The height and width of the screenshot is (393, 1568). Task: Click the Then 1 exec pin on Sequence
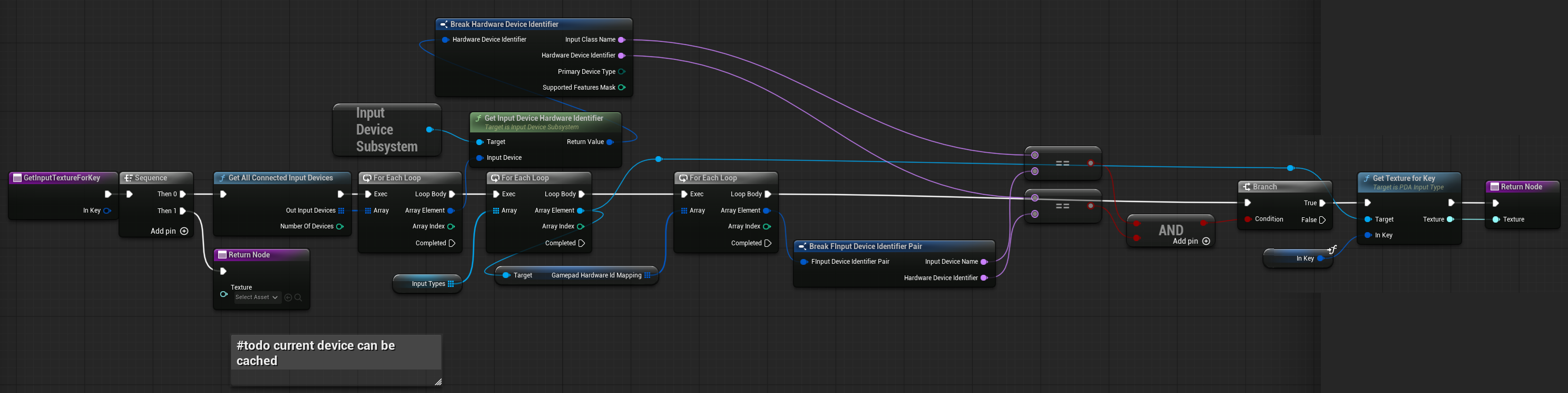(183, 211)
